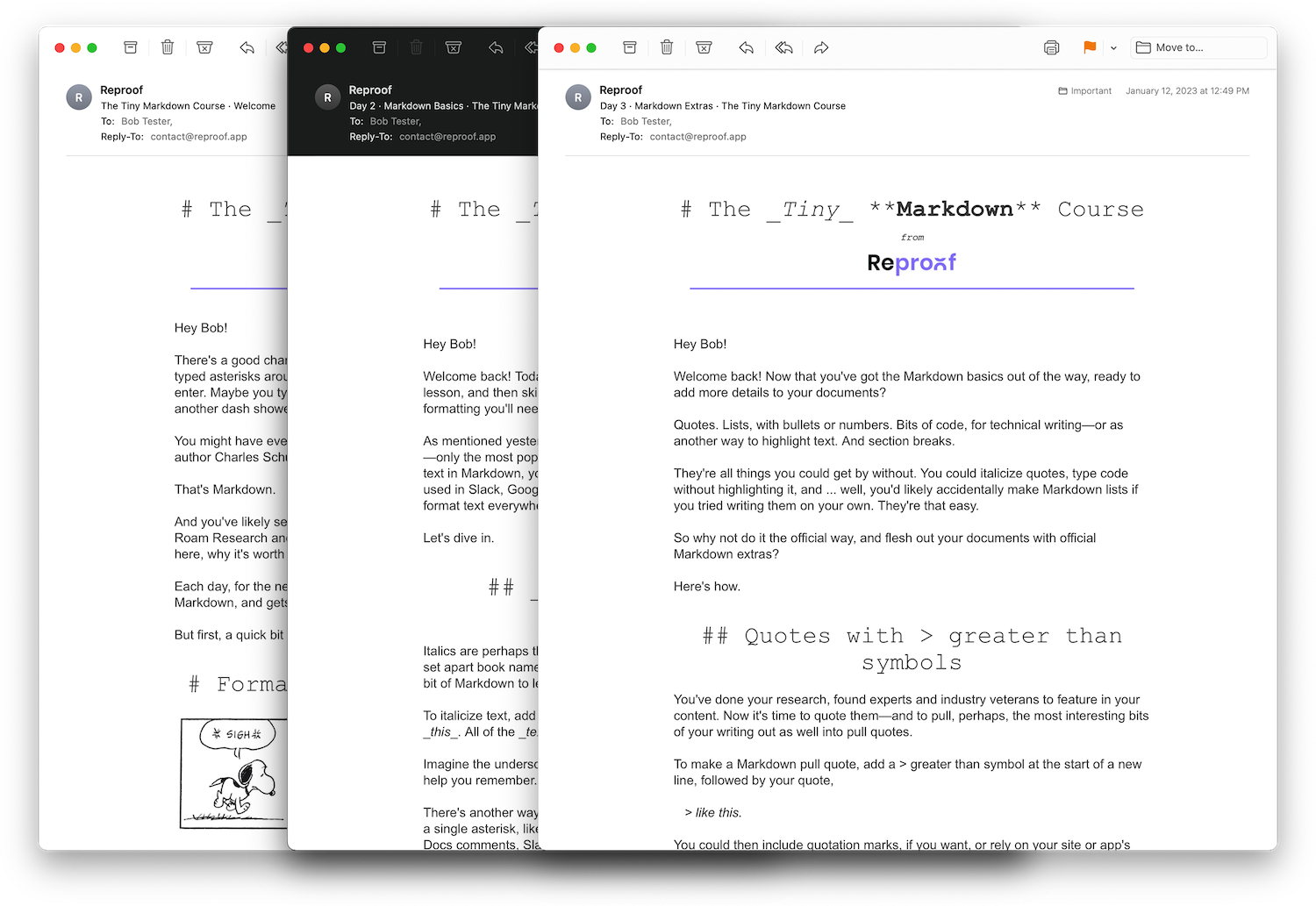Archive the Day 2 Markdown Basics email
This screenshot has width=1316, height=906.
379,47
